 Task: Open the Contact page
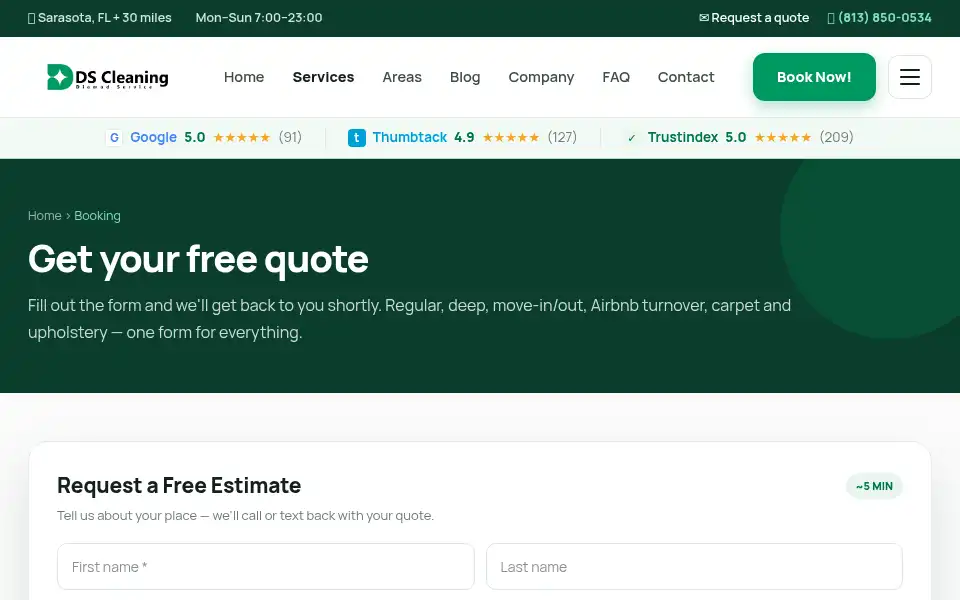tap(686, 77)
